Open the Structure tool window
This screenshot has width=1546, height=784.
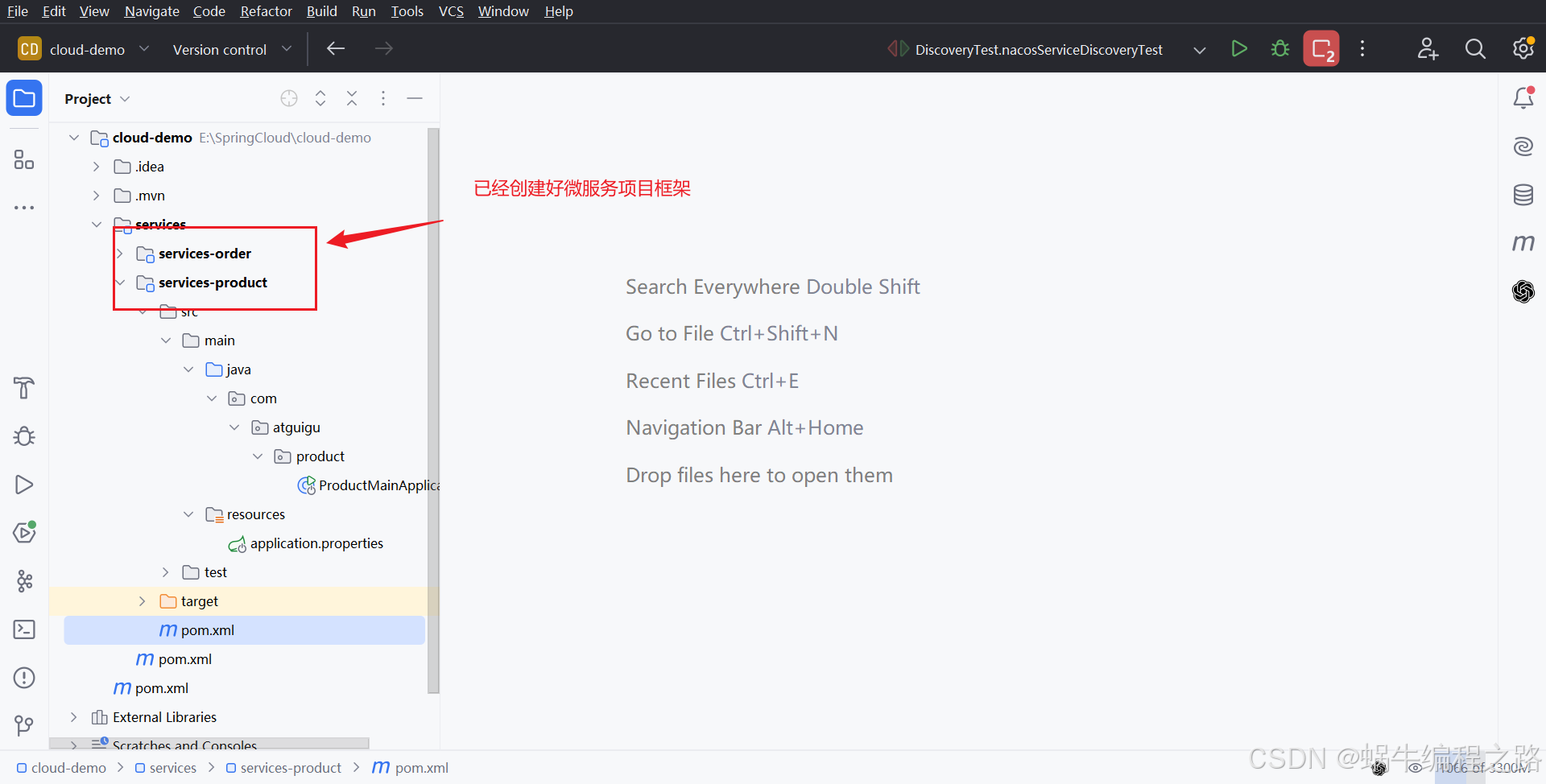[24, 159]
